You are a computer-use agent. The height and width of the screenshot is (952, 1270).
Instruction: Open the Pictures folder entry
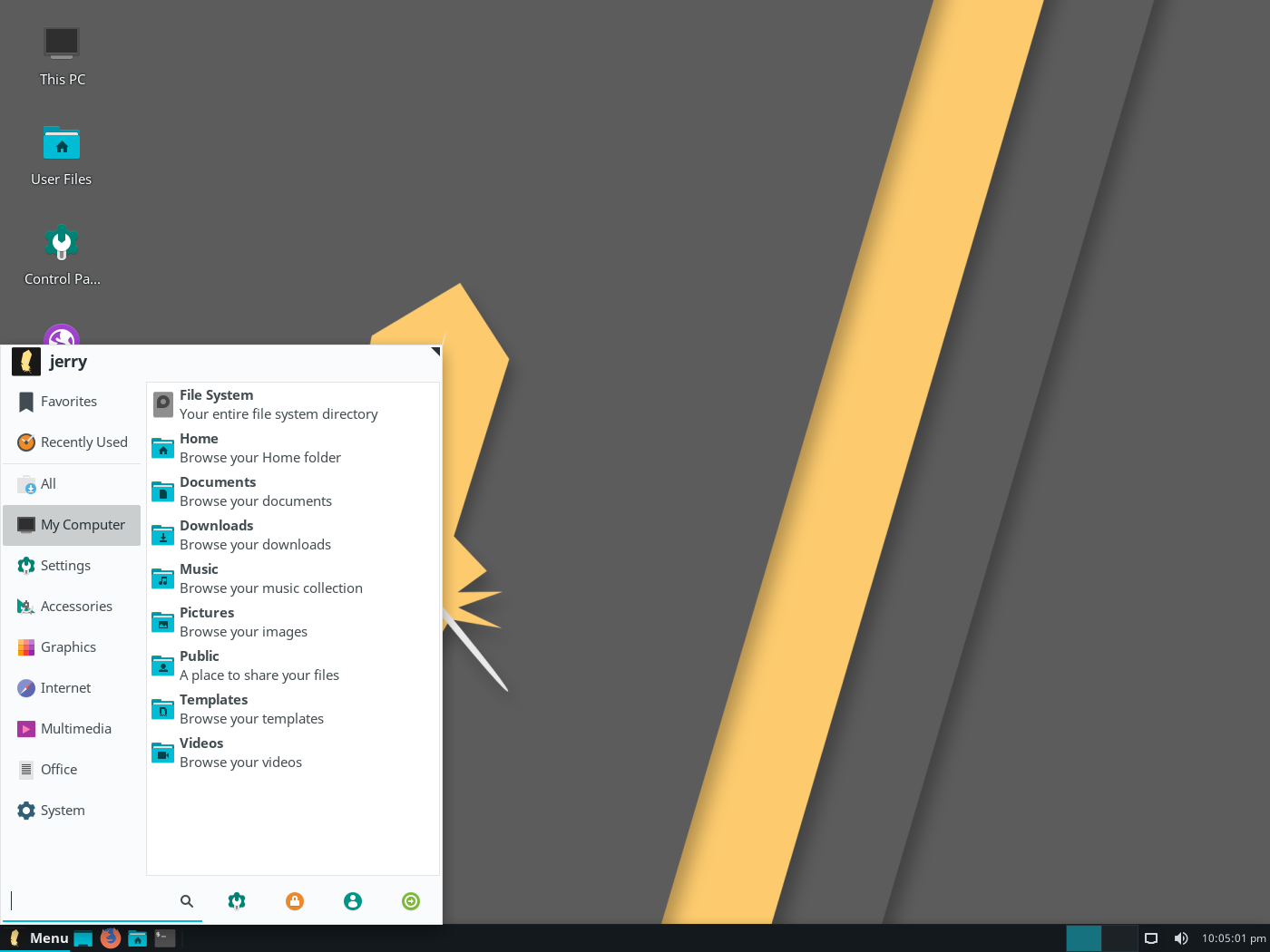[293, 622]
